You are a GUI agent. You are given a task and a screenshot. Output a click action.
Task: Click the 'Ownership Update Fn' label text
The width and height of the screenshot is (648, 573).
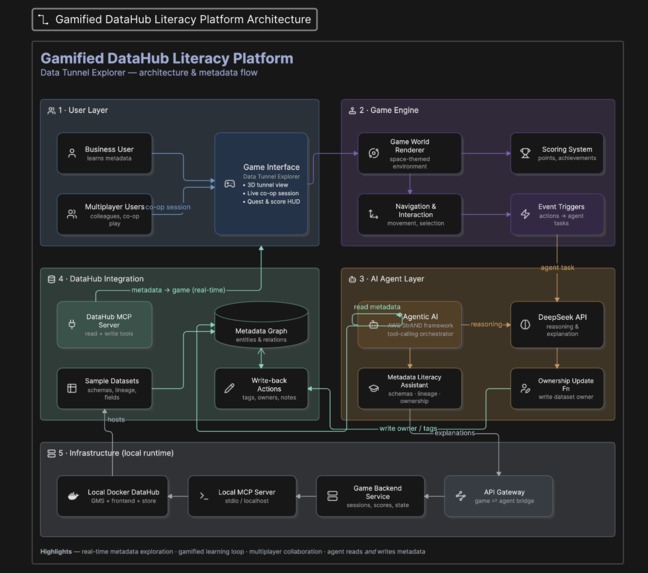pos(566,385)
